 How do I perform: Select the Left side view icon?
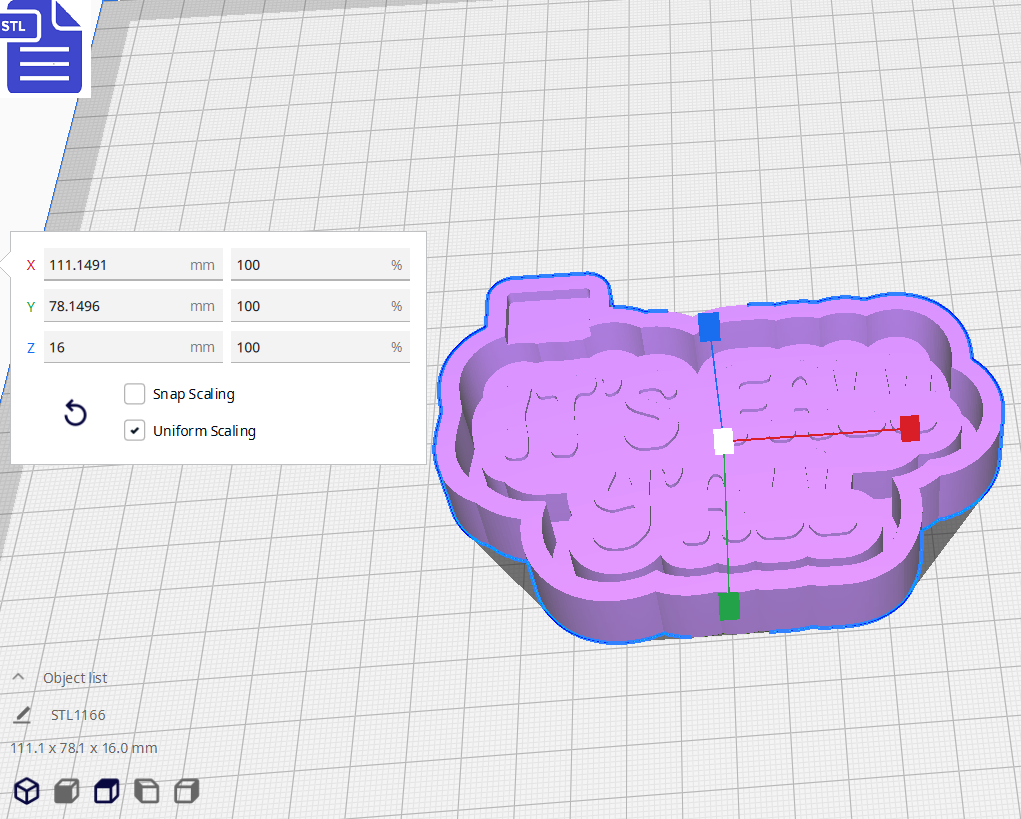(145, 790)
